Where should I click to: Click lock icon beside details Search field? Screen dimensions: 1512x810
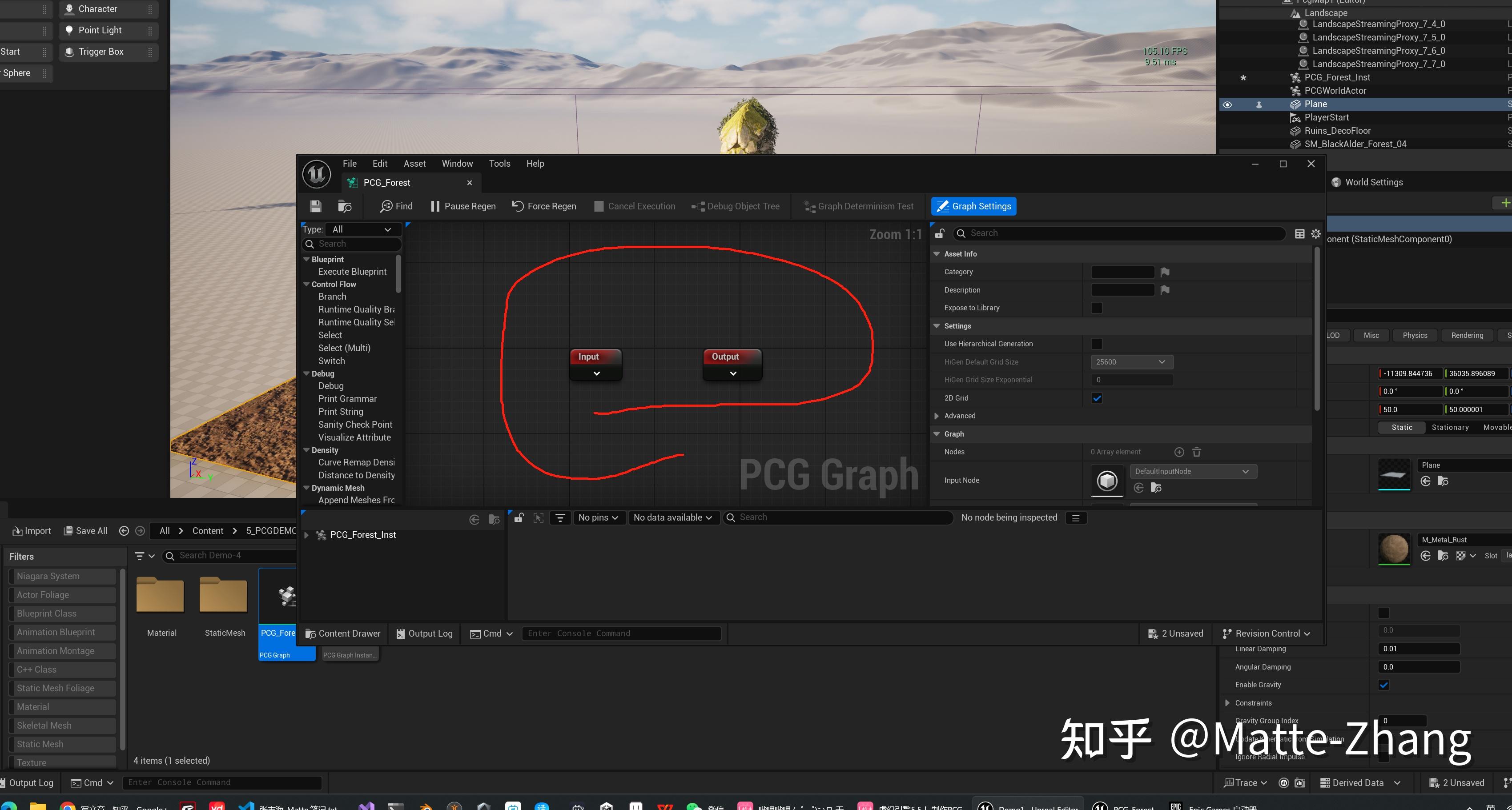click(x=939, y=233)
